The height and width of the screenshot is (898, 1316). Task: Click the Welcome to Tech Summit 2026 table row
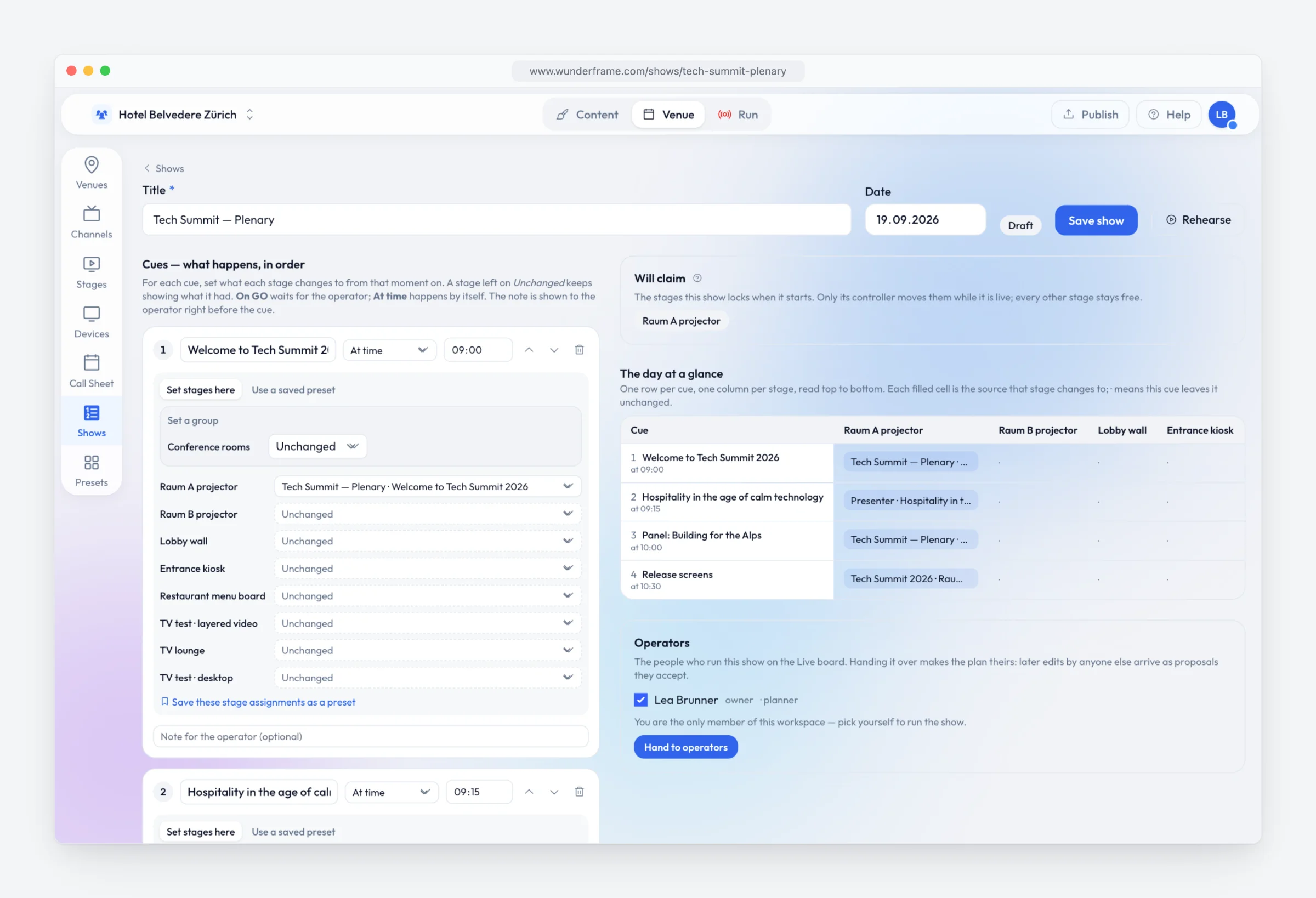932,463
